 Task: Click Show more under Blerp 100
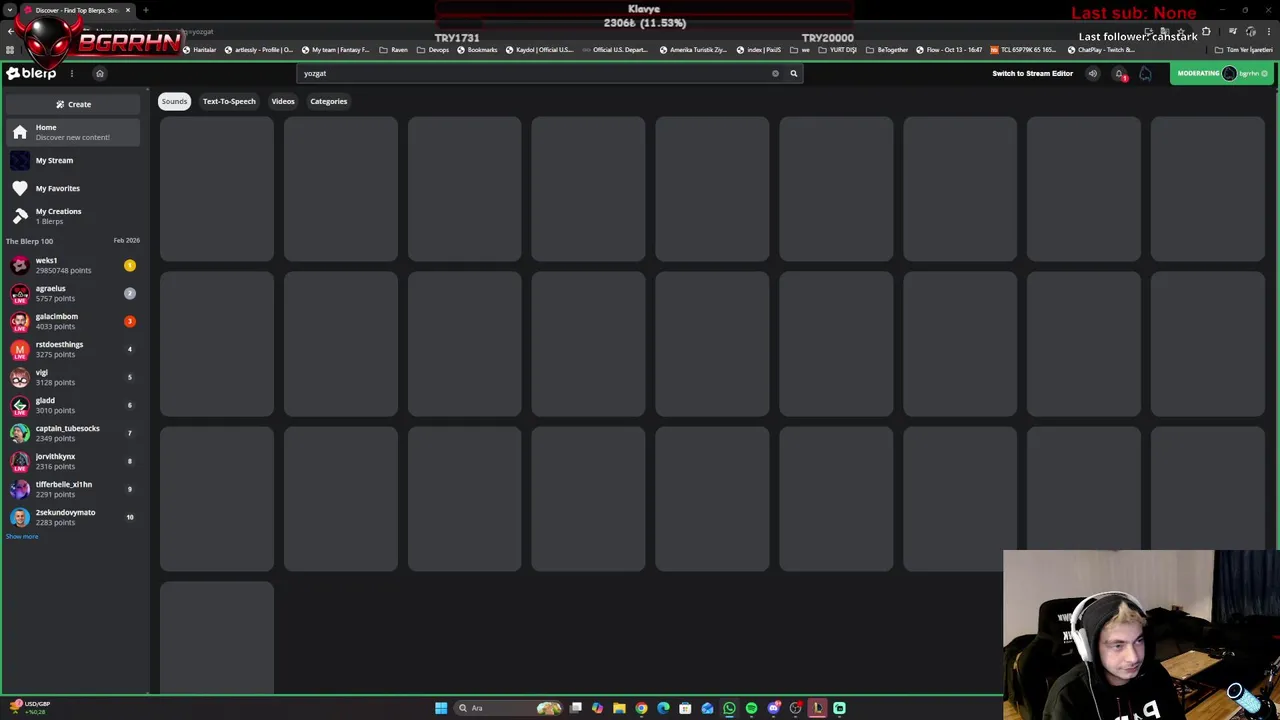coord(22,537)
